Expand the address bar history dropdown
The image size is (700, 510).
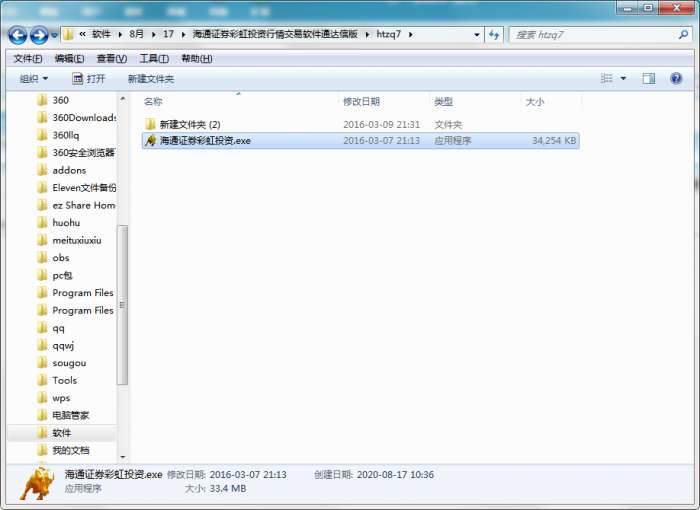[477, 34]
